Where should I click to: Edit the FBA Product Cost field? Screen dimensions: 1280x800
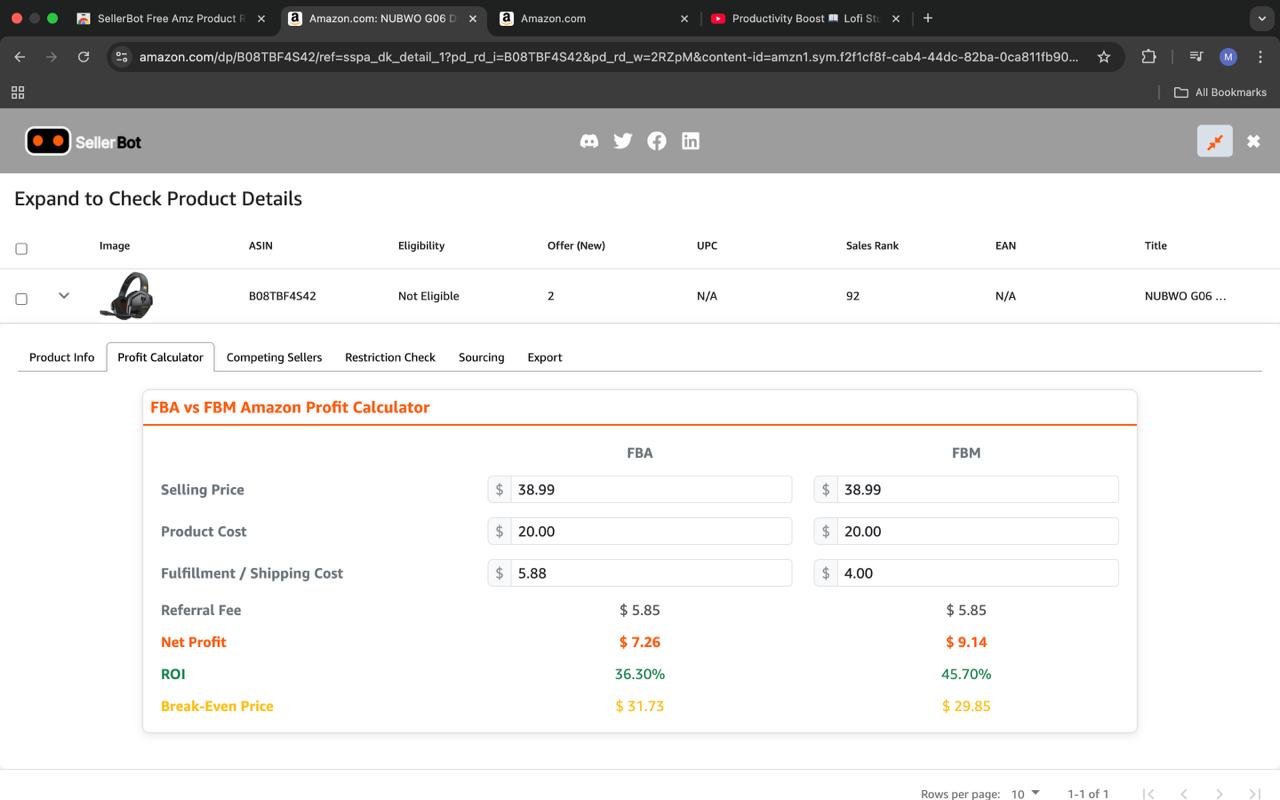pyautogui.click(x=651, y=531)
